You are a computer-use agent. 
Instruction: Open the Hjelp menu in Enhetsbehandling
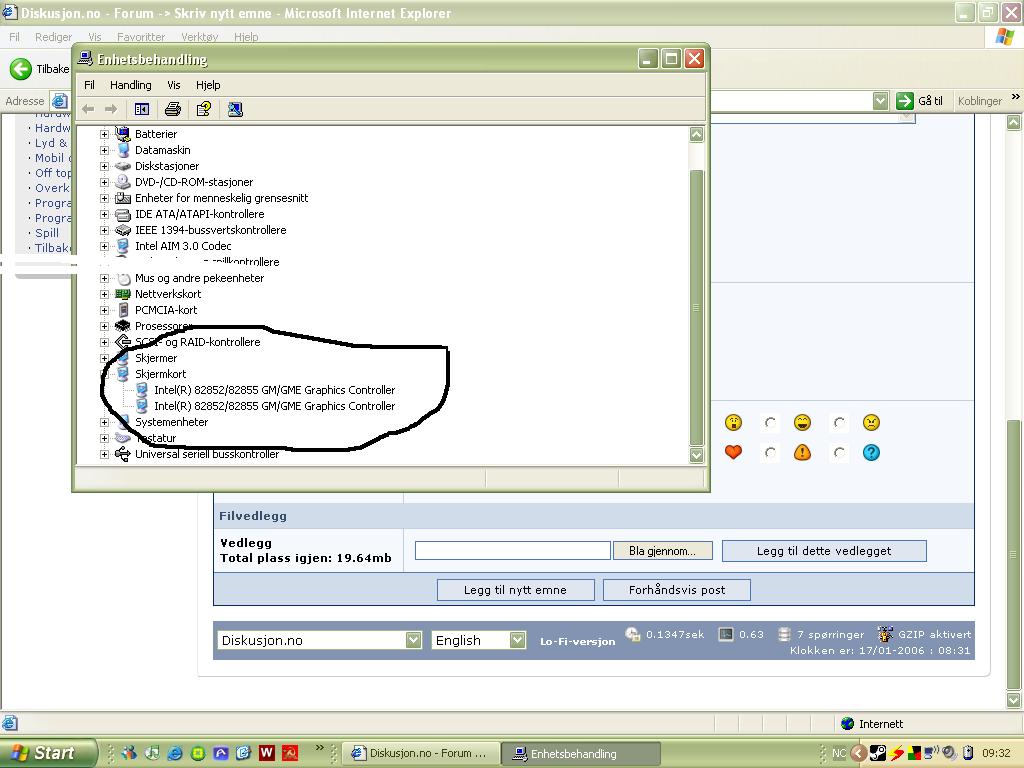[x=208, y=85]
